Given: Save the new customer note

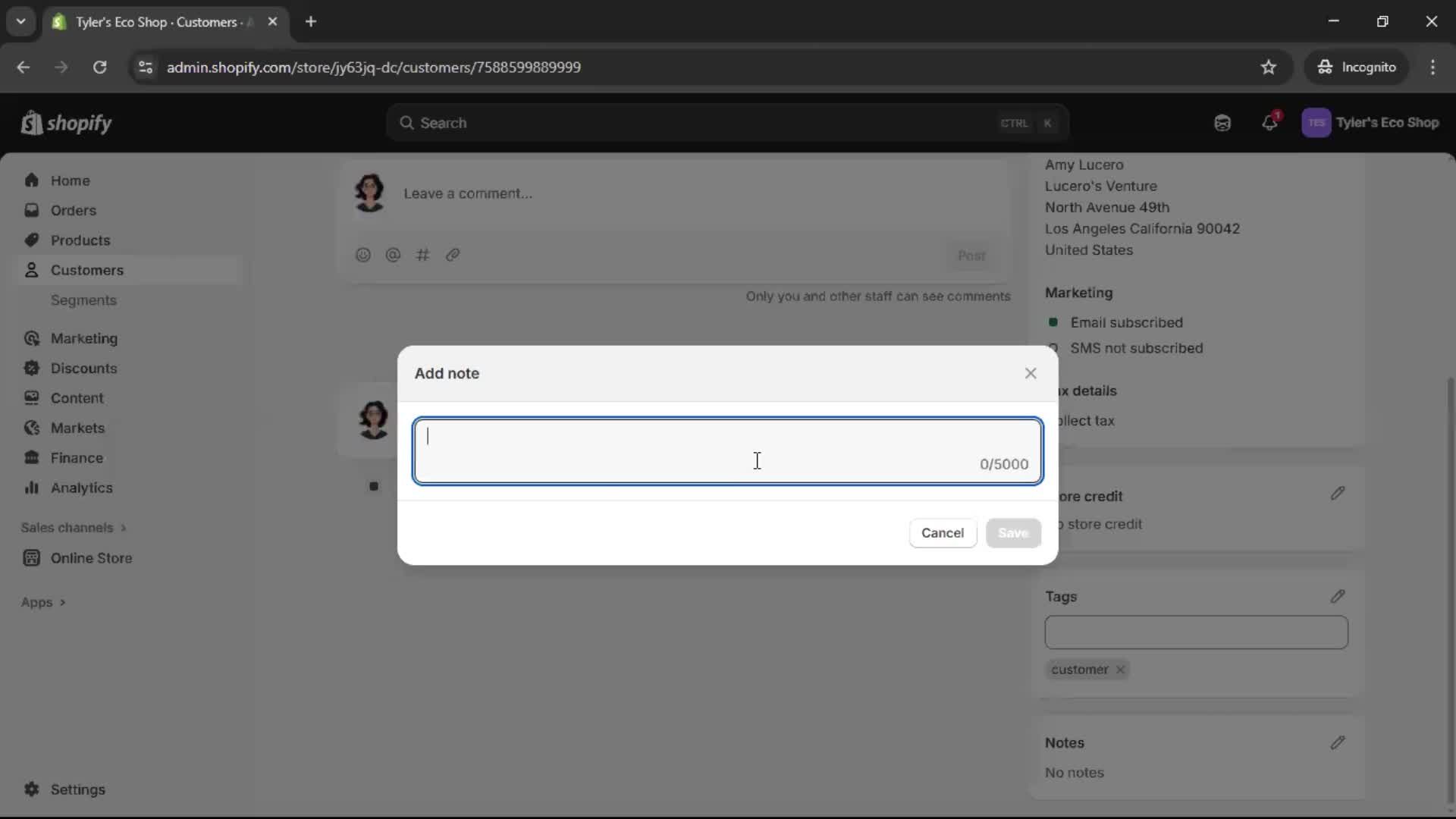Looking at the screenshot, I should pyautogui.click(x=1013, y=533).
